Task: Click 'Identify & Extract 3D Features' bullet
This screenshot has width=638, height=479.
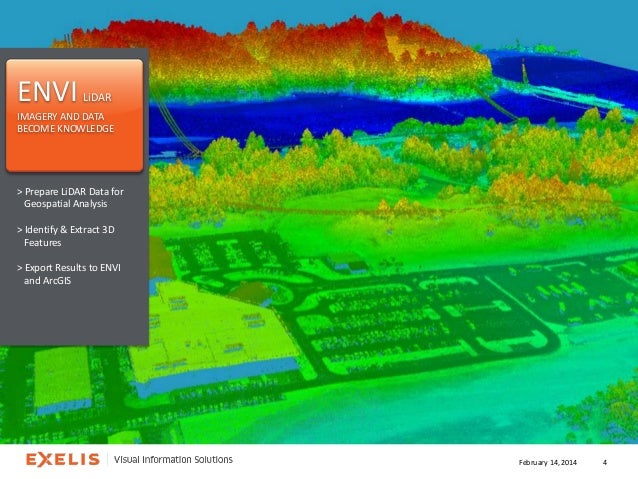Action: [x=66, y=236]
